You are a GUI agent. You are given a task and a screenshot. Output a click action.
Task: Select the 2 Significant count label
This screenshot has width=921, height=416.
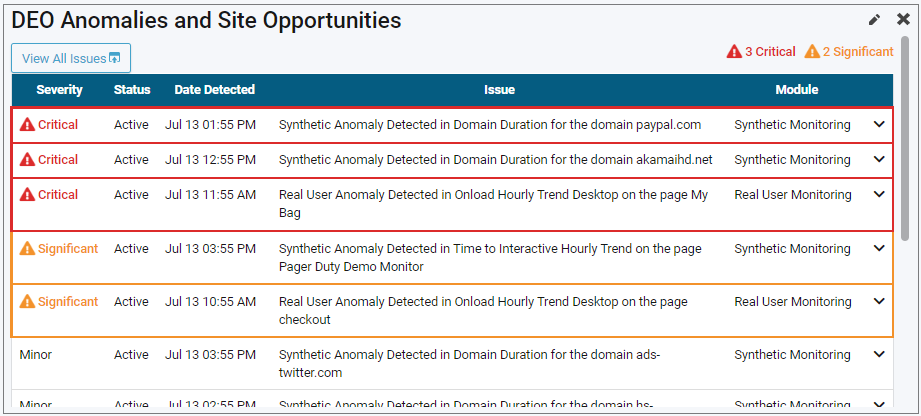pyautogui.click(x=858, y=52)
